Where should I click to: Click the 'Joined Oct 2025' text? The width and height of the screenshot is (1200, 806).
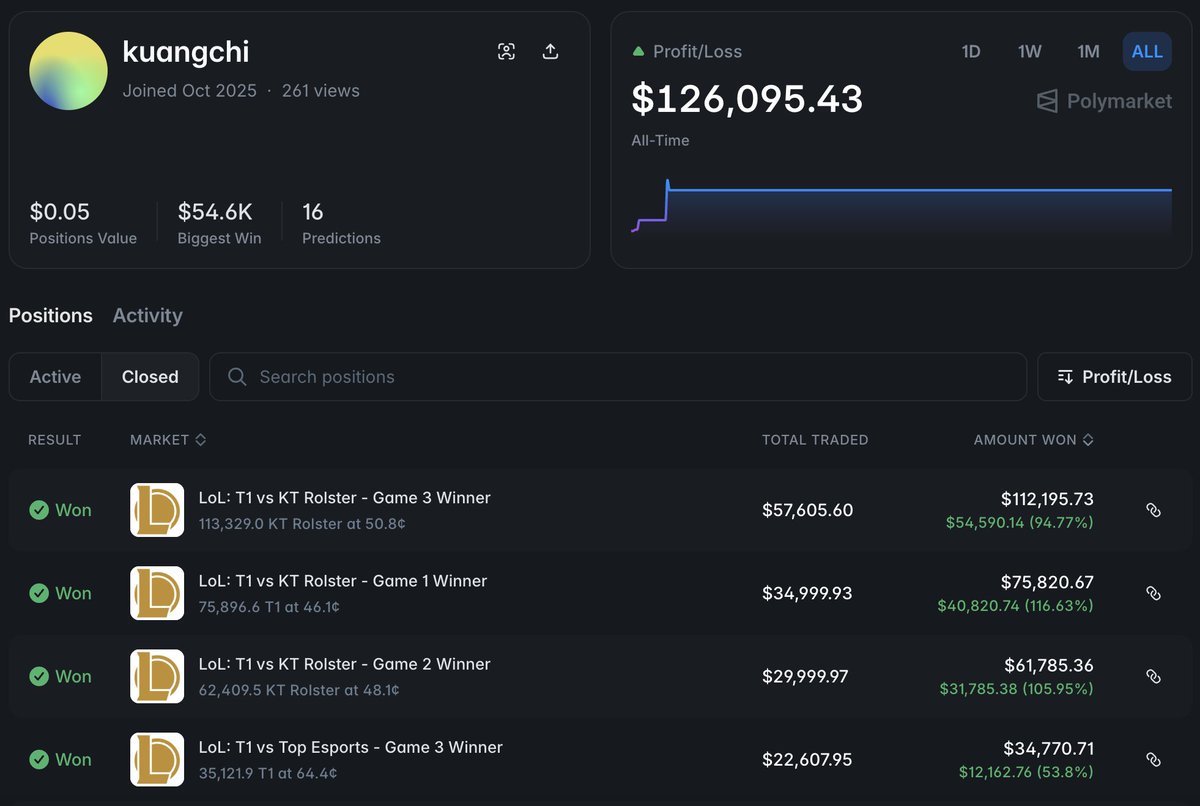[x=189, y=90]
